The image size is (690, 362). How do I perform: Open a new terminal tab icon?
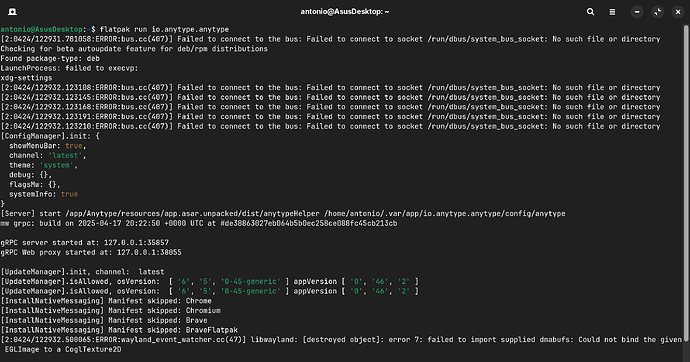click(12, 12)
